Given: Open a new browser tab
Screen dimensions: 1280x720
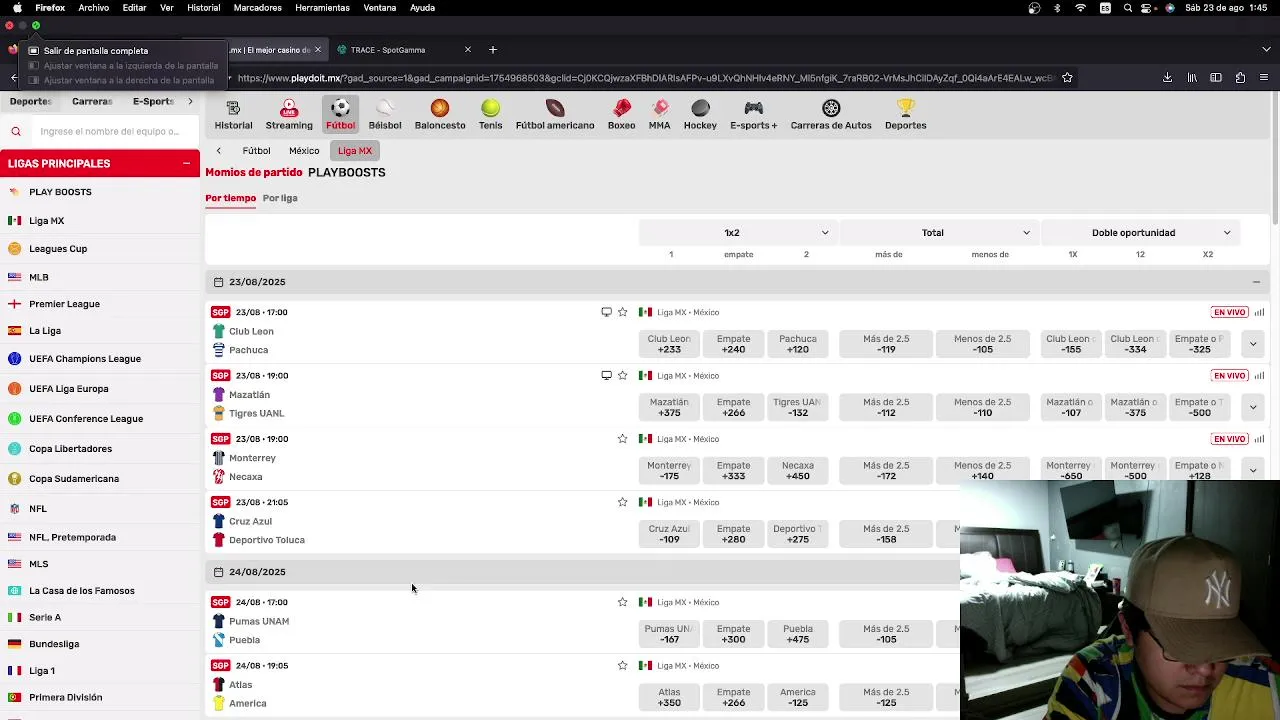Looking at the screenshot, I should coord(492,50).
